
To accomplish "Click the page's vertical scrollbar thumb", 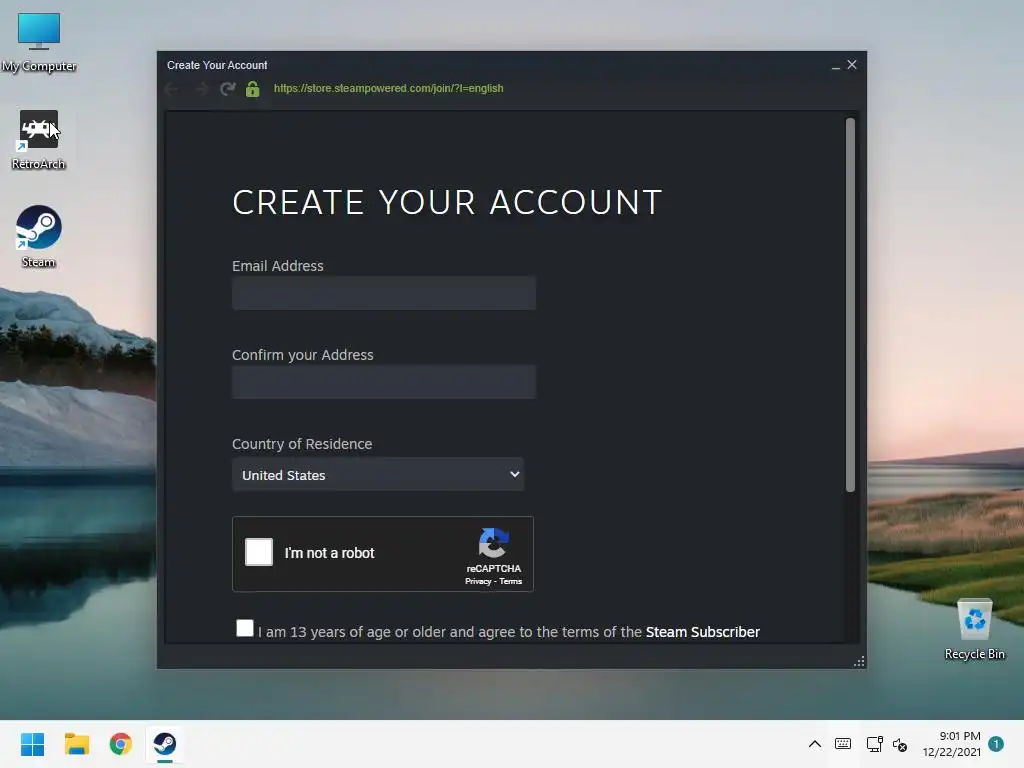I will [x=850, y=304].
